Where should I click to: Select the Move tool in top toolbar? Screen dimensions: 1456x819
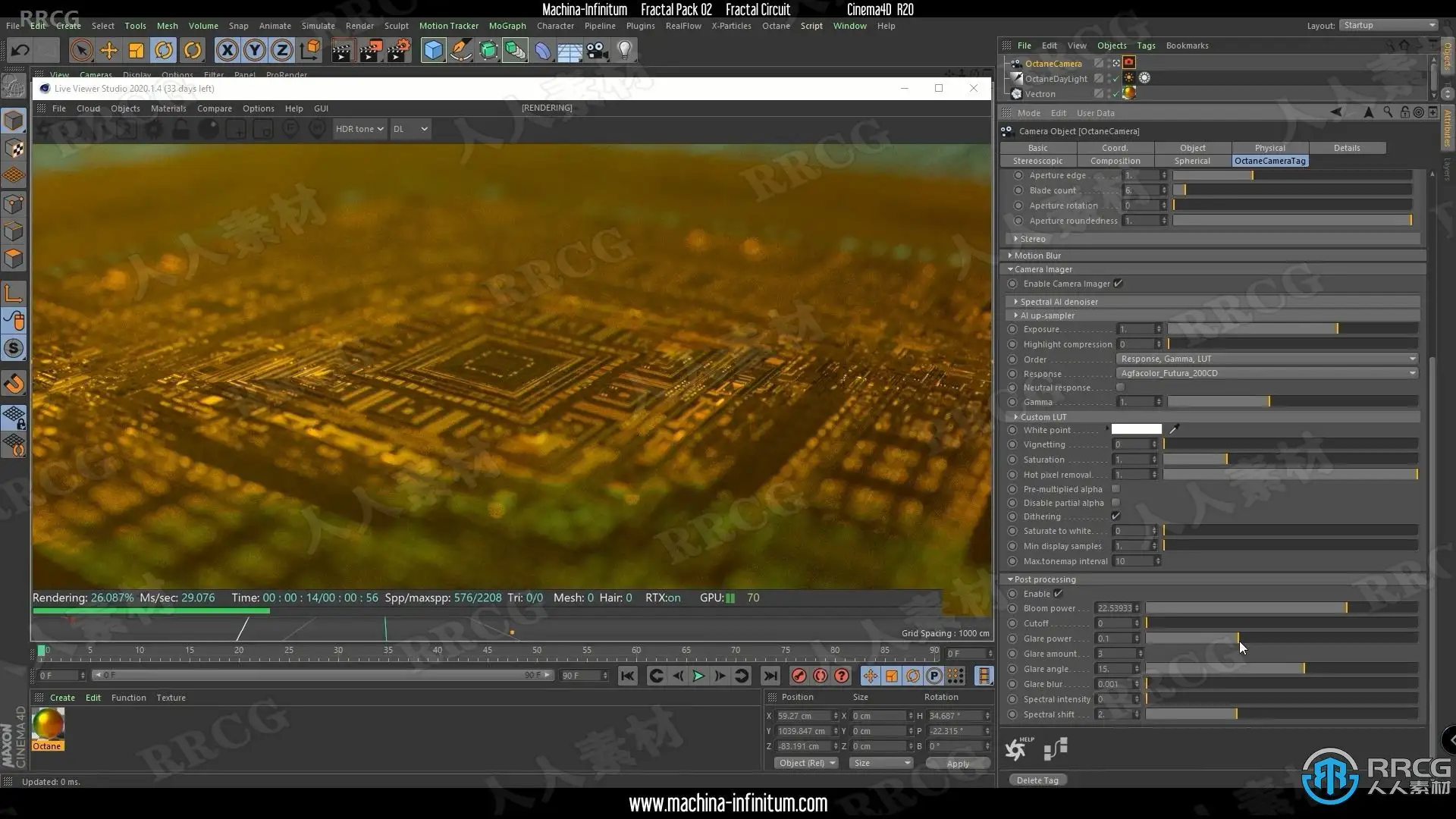pos(108,51)
